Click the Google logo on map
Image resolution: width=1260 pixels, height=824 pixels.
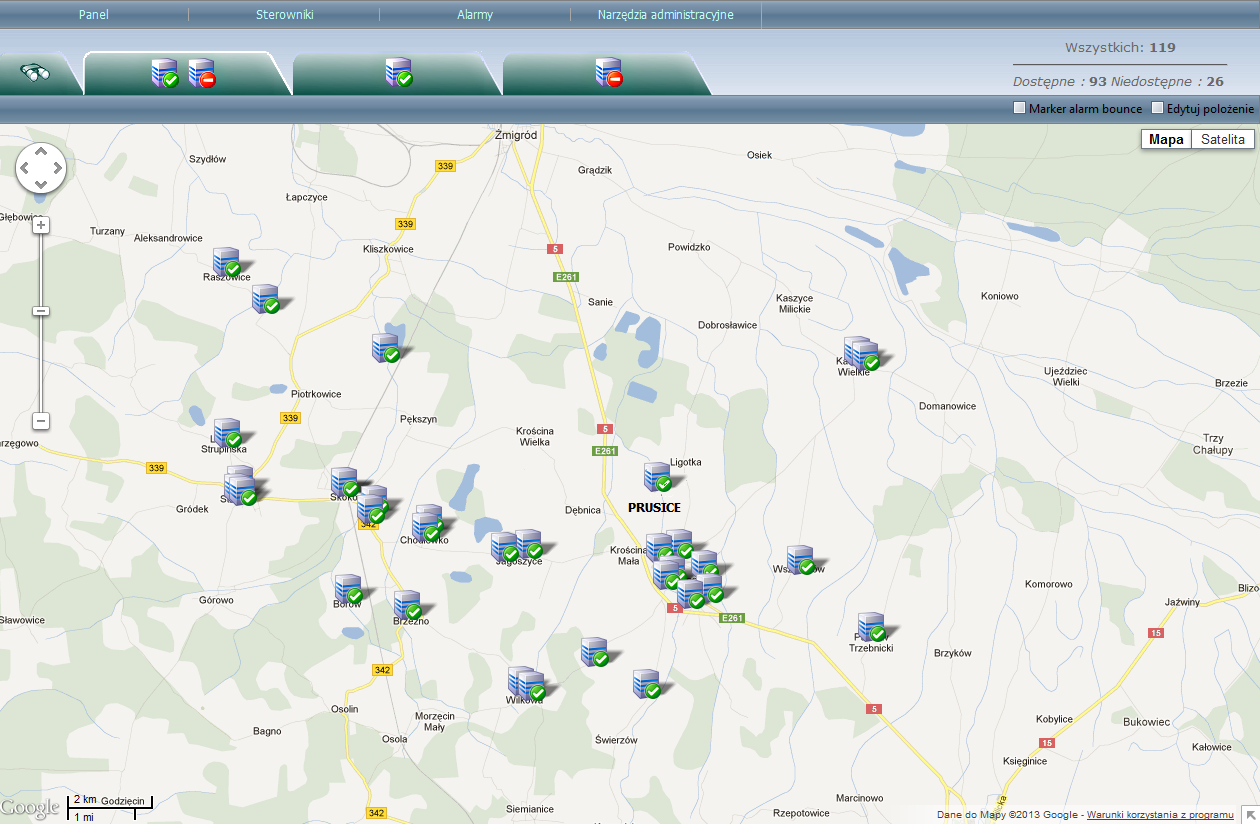click(30, 808)
